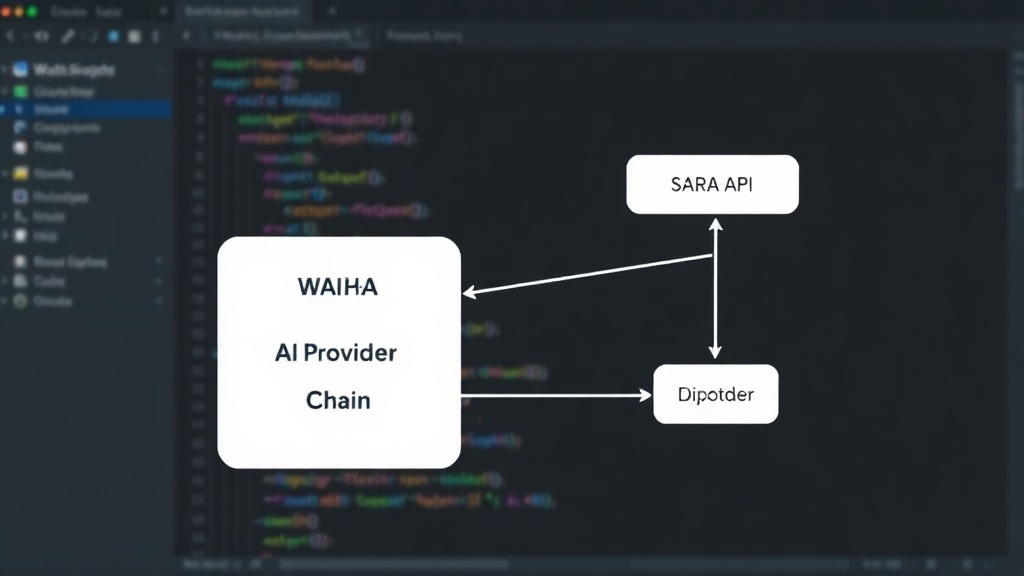
Task: Click the white square toolbar icon
Action: pos(134,37)
